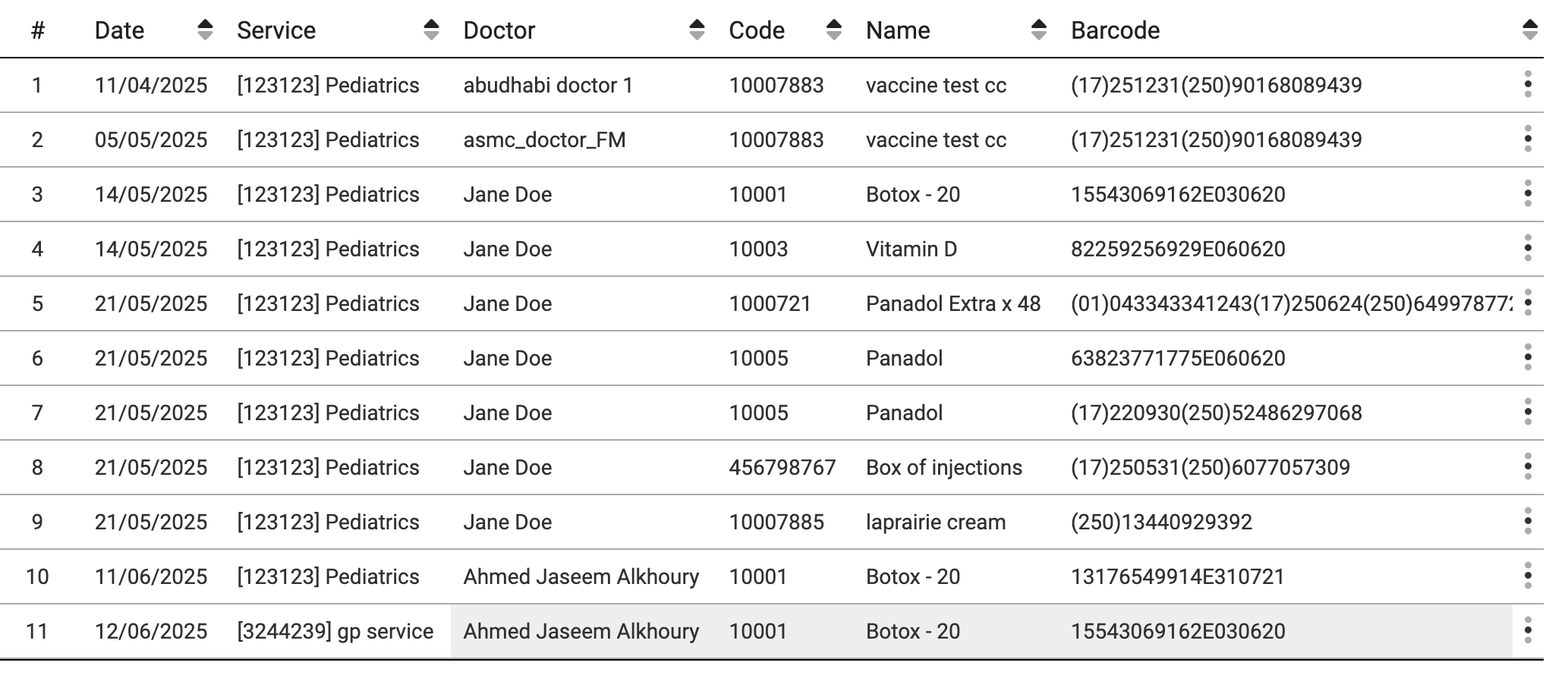Sort table by Doctor column arrows
Screen dimensions: 1568x675
(697, 30)
